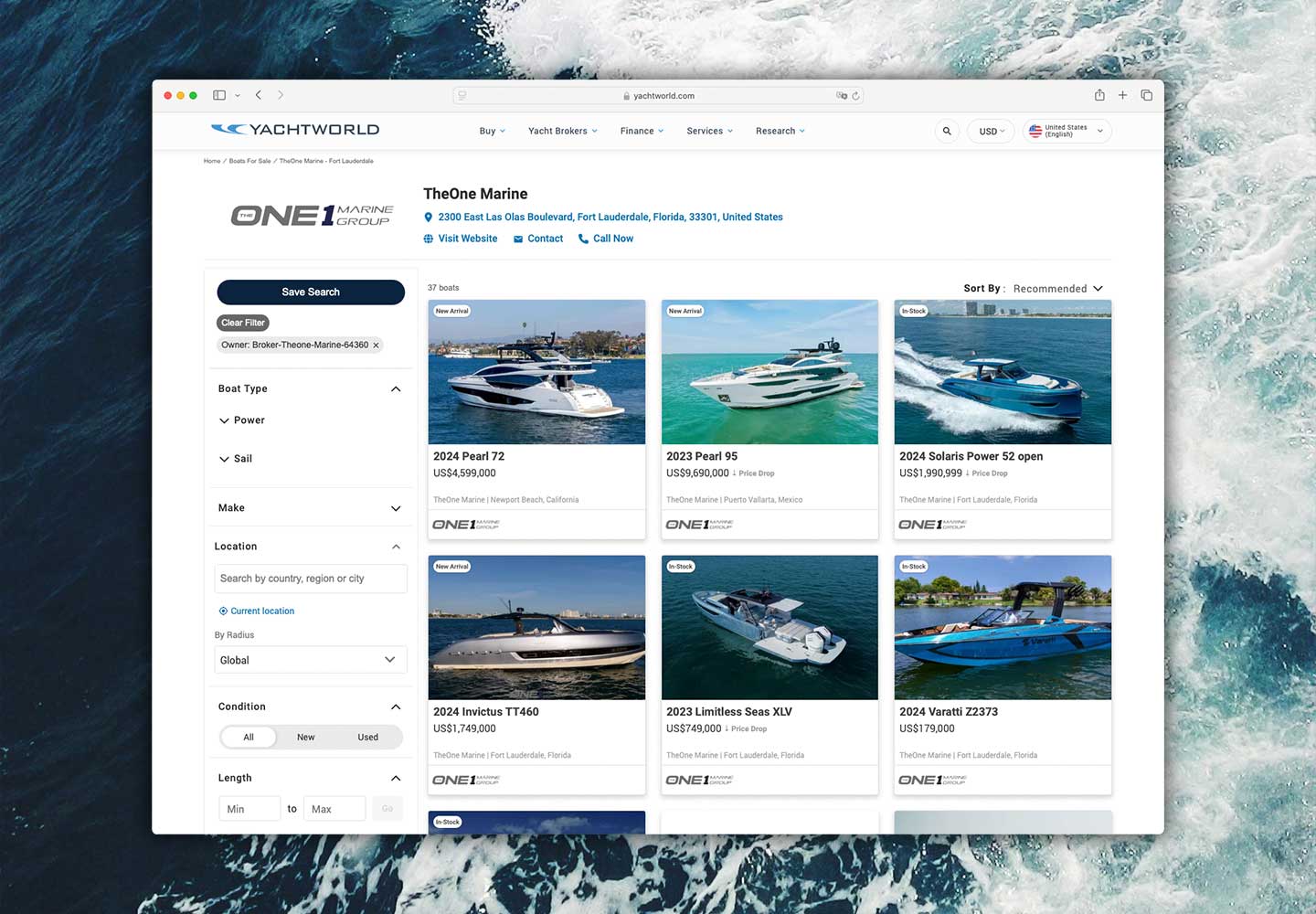Screen dimensions: 1316x914
Task: Click the Save Search button
Action: pyautogui.click(x=311, y=292)
